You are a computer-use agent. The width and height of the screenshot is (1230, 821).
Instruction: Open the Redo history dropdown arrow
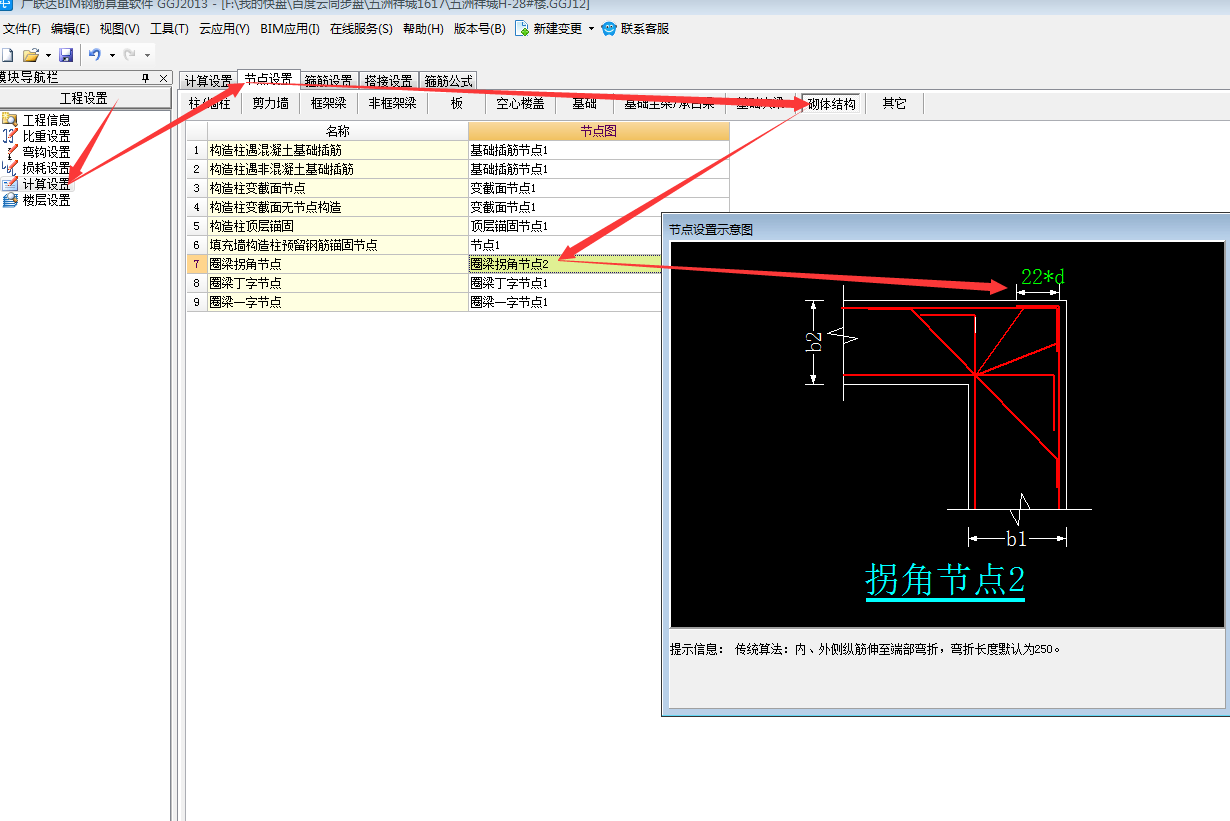(147, 55)
